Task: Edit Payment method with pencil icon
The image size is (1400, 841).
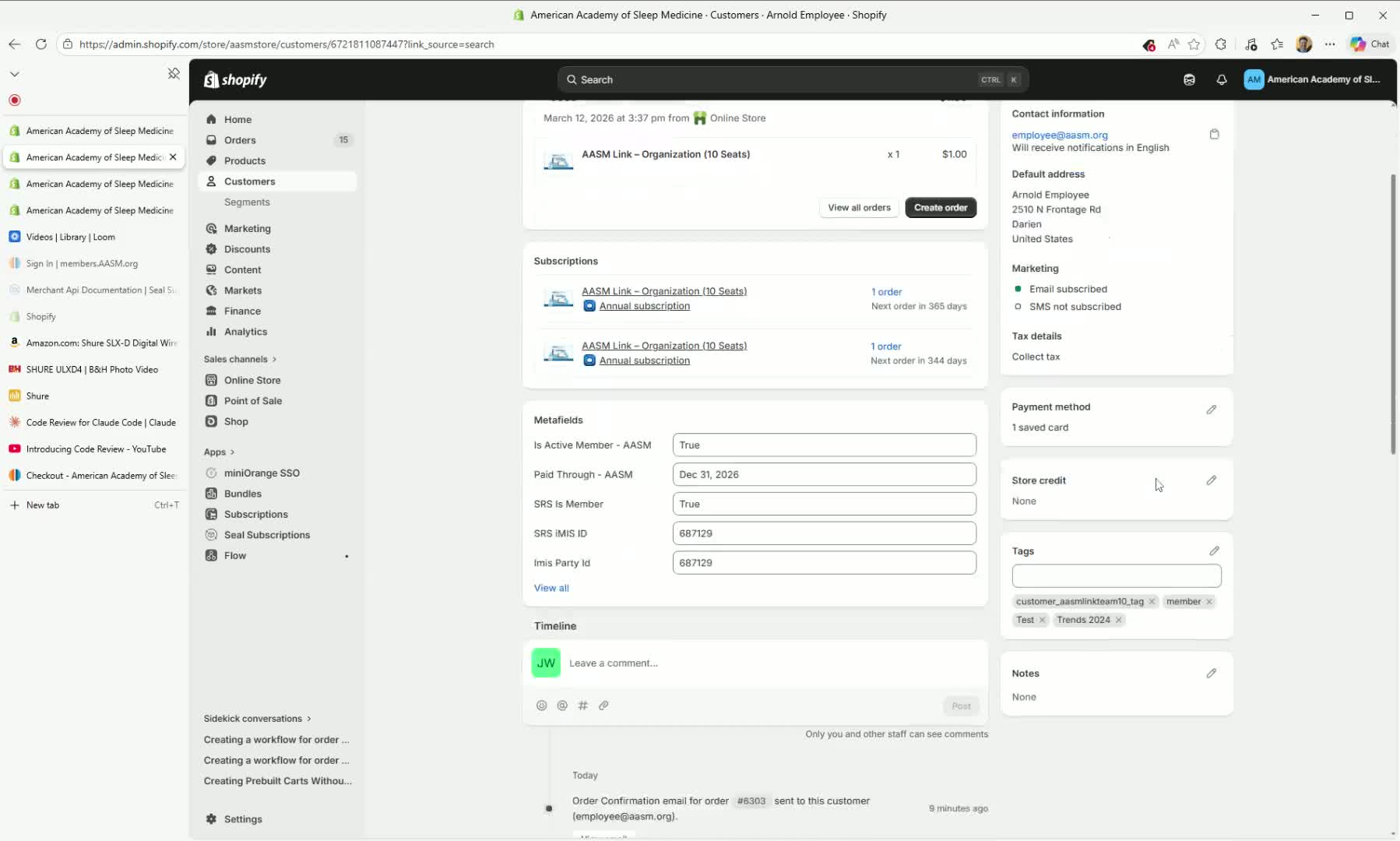Action: click(1212, 410)
